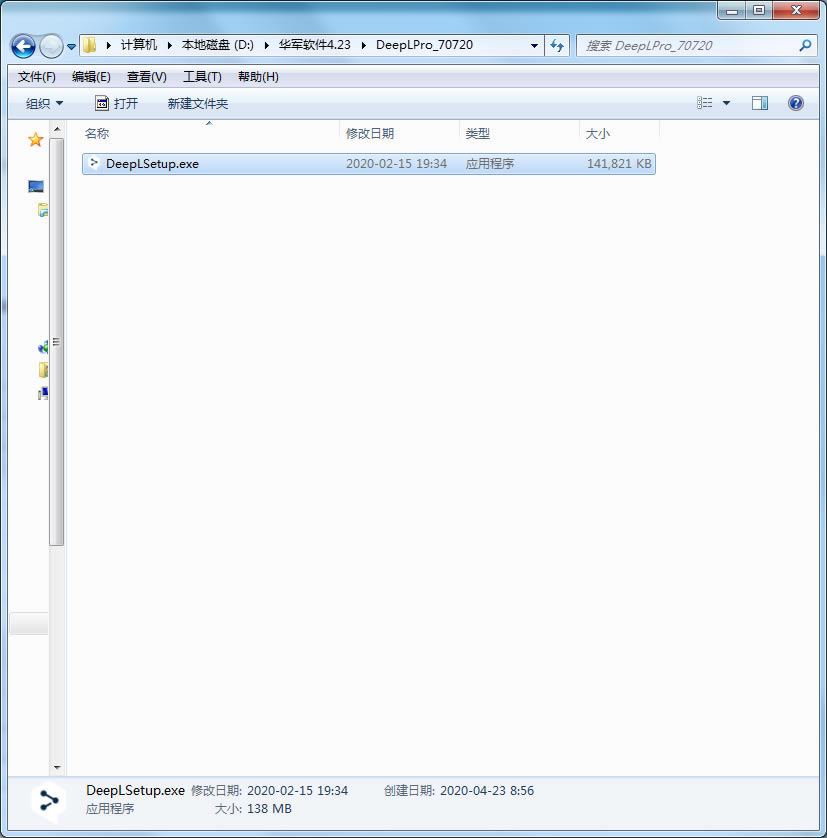Click computer icon in navigation pane
Image resolution: width=827 pixels, height=838 pixels.
tap(43, 394)
